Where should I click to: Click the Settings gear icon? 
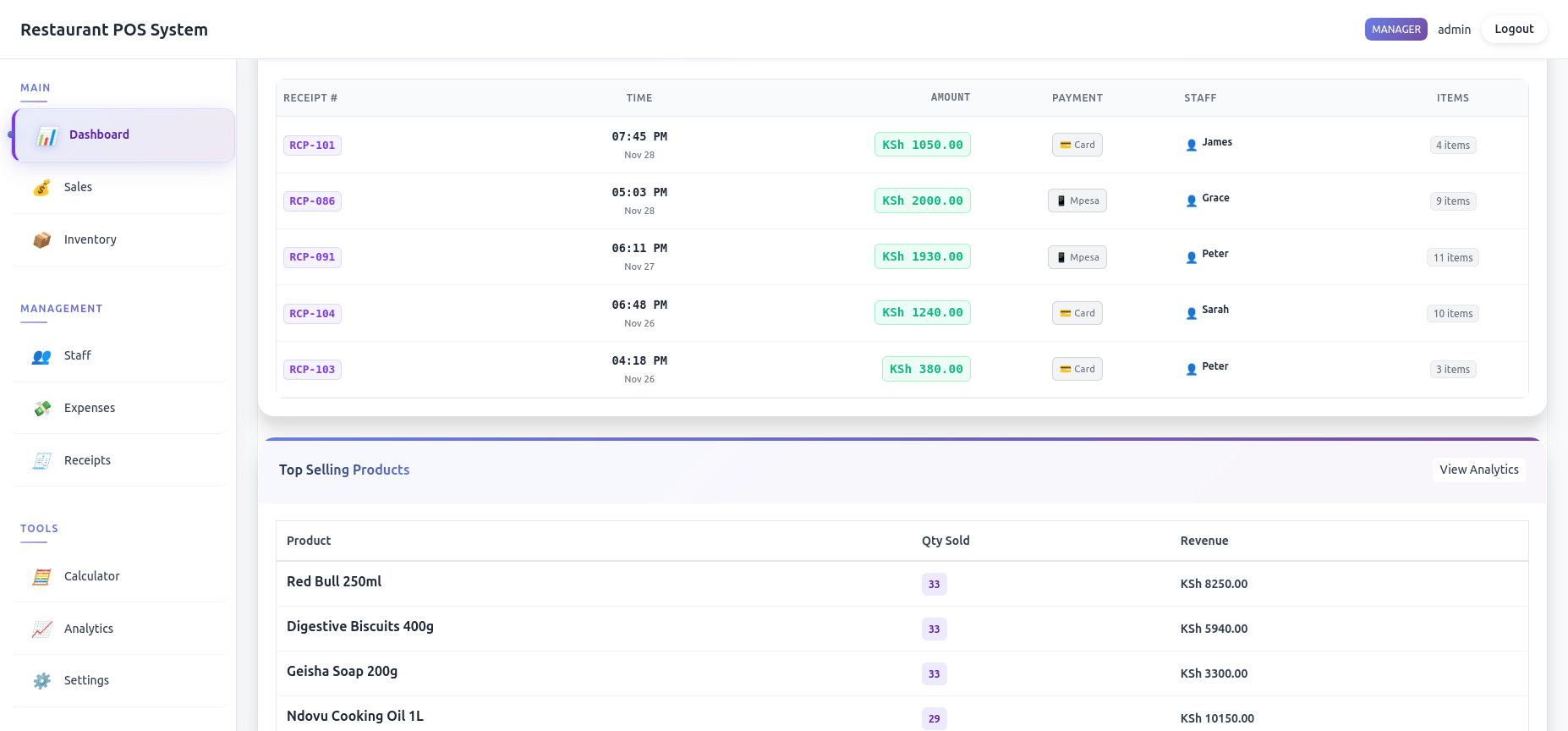coord(41,681)
